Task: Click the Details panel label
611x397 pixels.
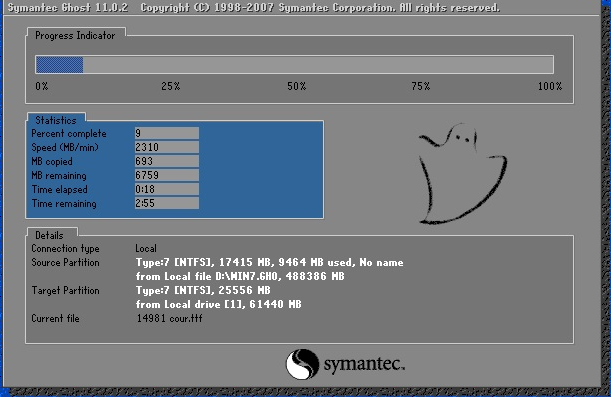Action: (49, 235)
